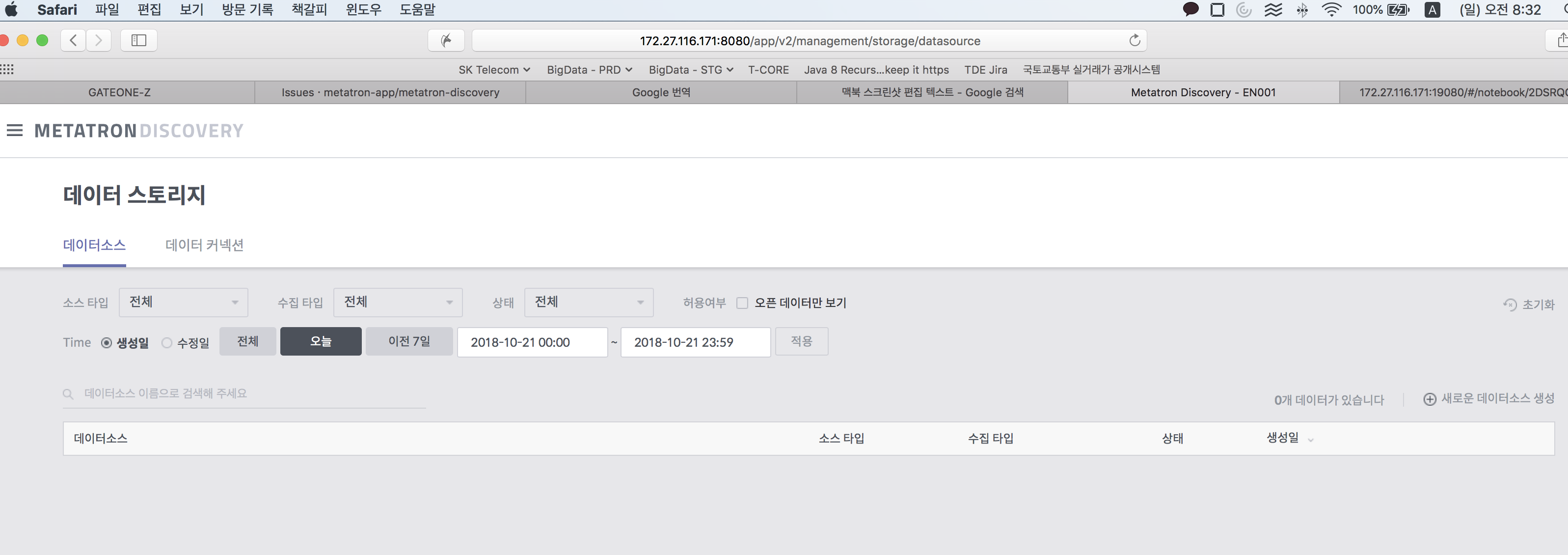Screen dimensions: 1568x555
Task: Click the search magnifier icon
Action: [68, 393]
